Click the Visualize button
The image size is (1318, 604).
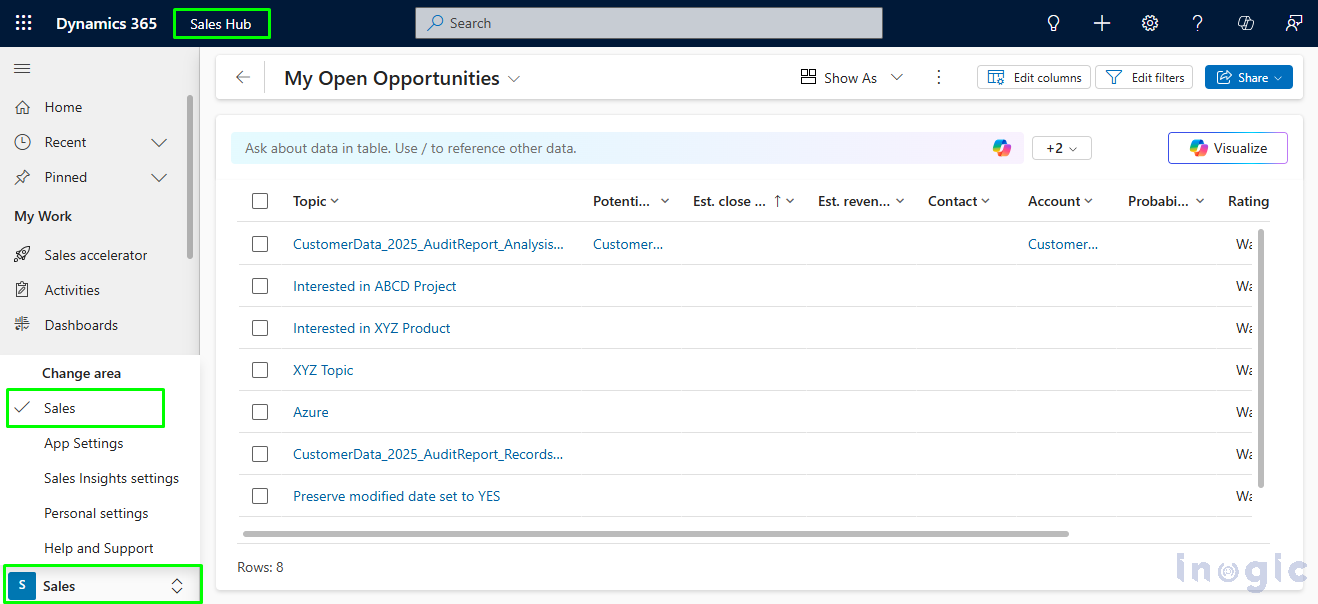[x=1228, y=148]
